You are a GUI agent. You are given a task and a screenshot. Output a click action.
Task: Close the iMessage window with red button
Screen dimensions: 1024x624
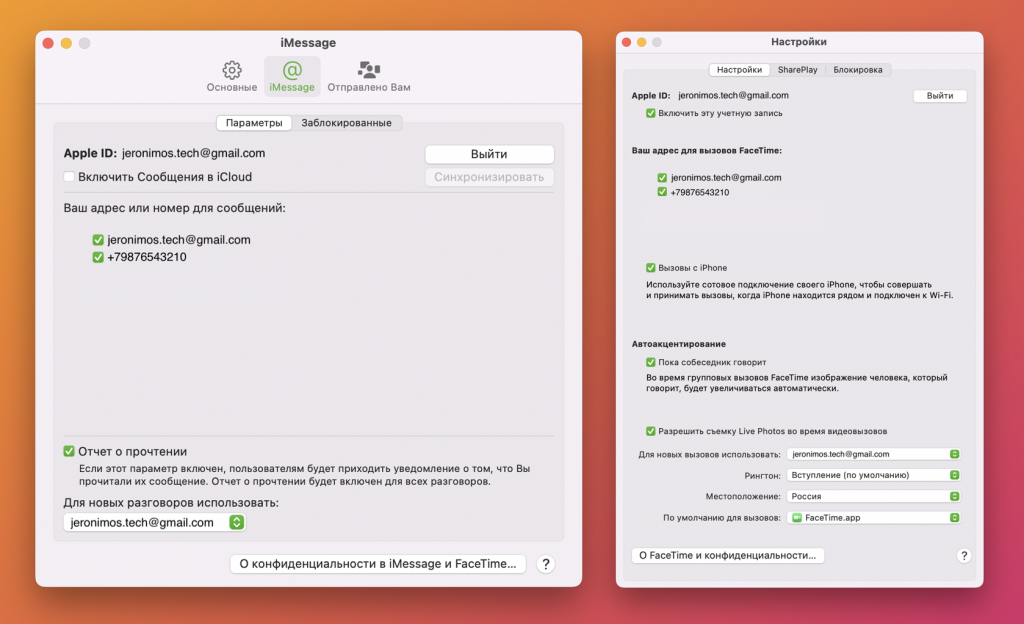pos(48,43)
